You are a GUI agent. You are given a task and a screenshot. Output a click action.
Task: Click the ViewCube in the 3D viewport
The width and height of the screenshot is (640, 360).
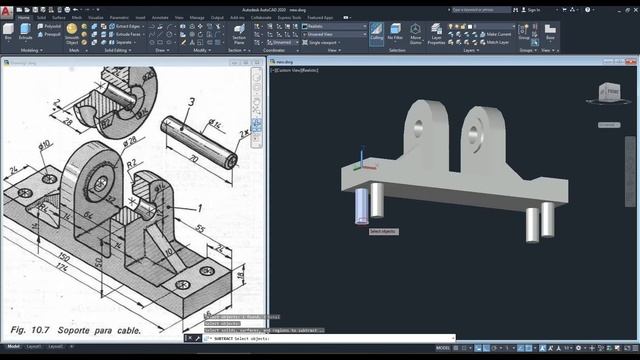(610, 92)
